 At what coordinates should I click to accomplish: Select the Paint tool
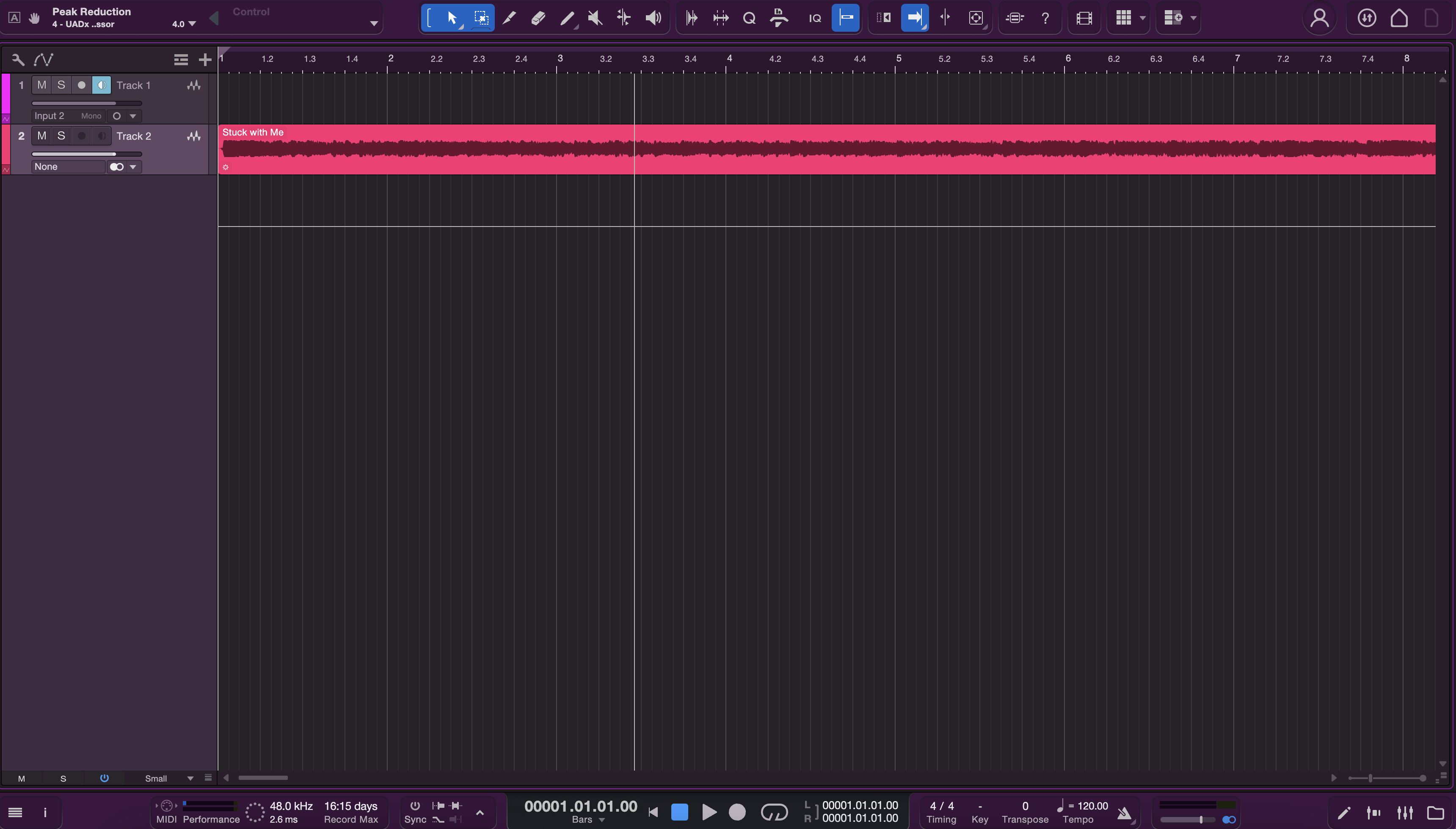pyautogui.click(x=567, y=18)
